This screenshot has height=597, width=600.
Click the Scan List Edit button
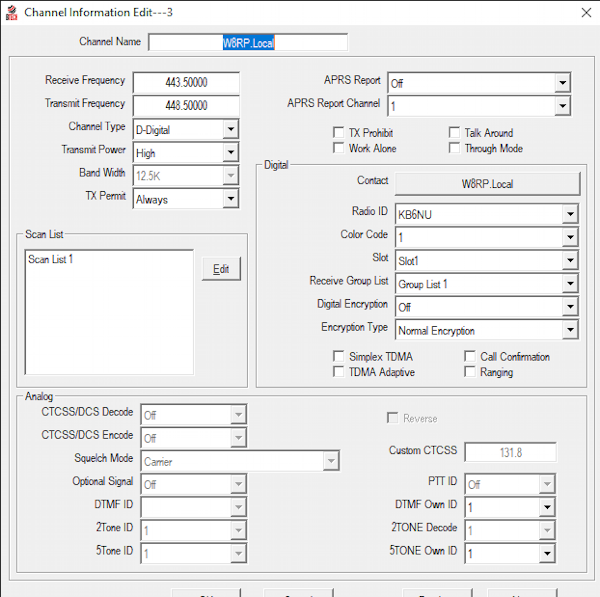[x=221, y=269]
